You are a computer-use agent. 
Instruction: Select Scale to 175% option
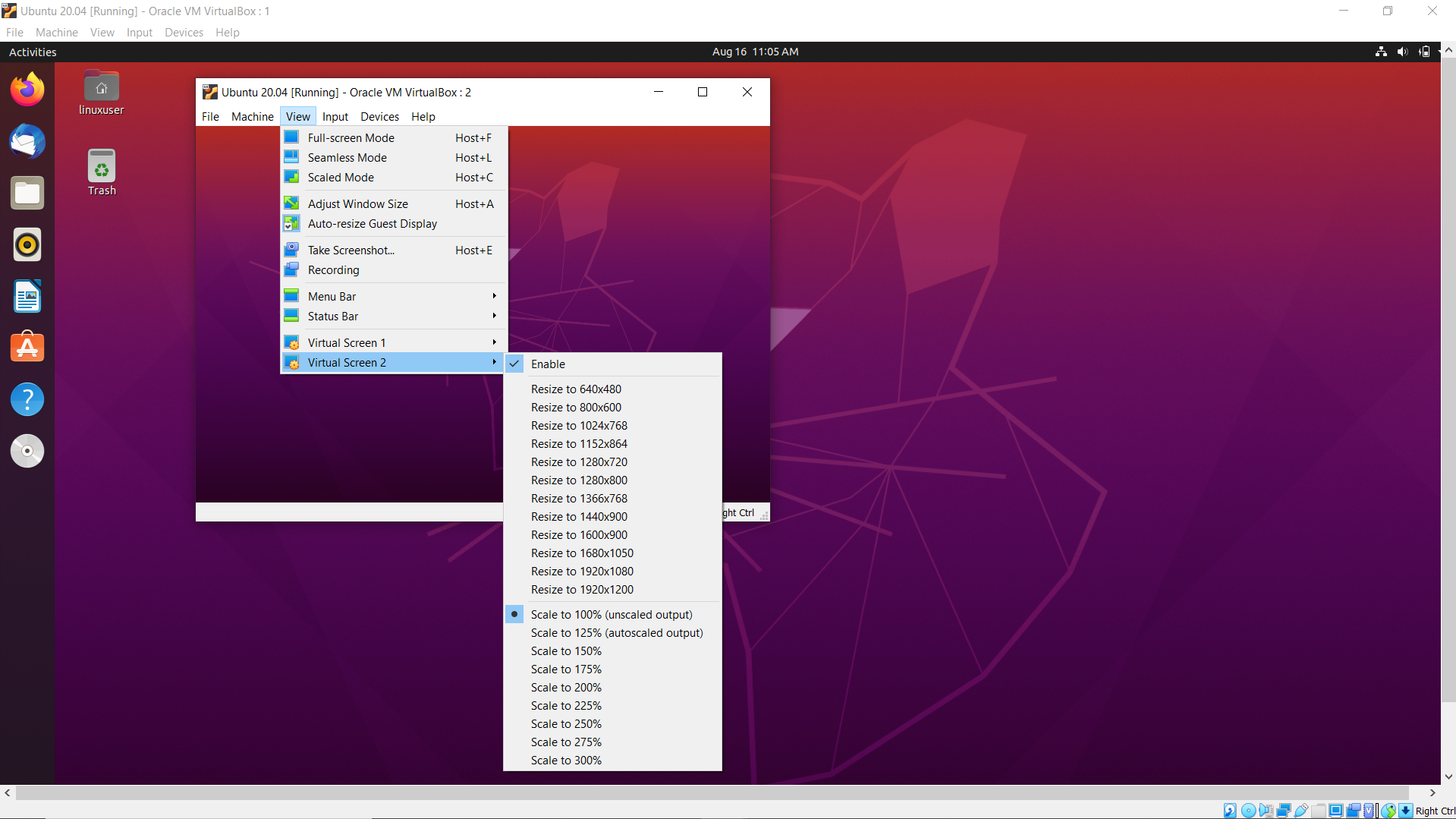[x=612, y=669]
